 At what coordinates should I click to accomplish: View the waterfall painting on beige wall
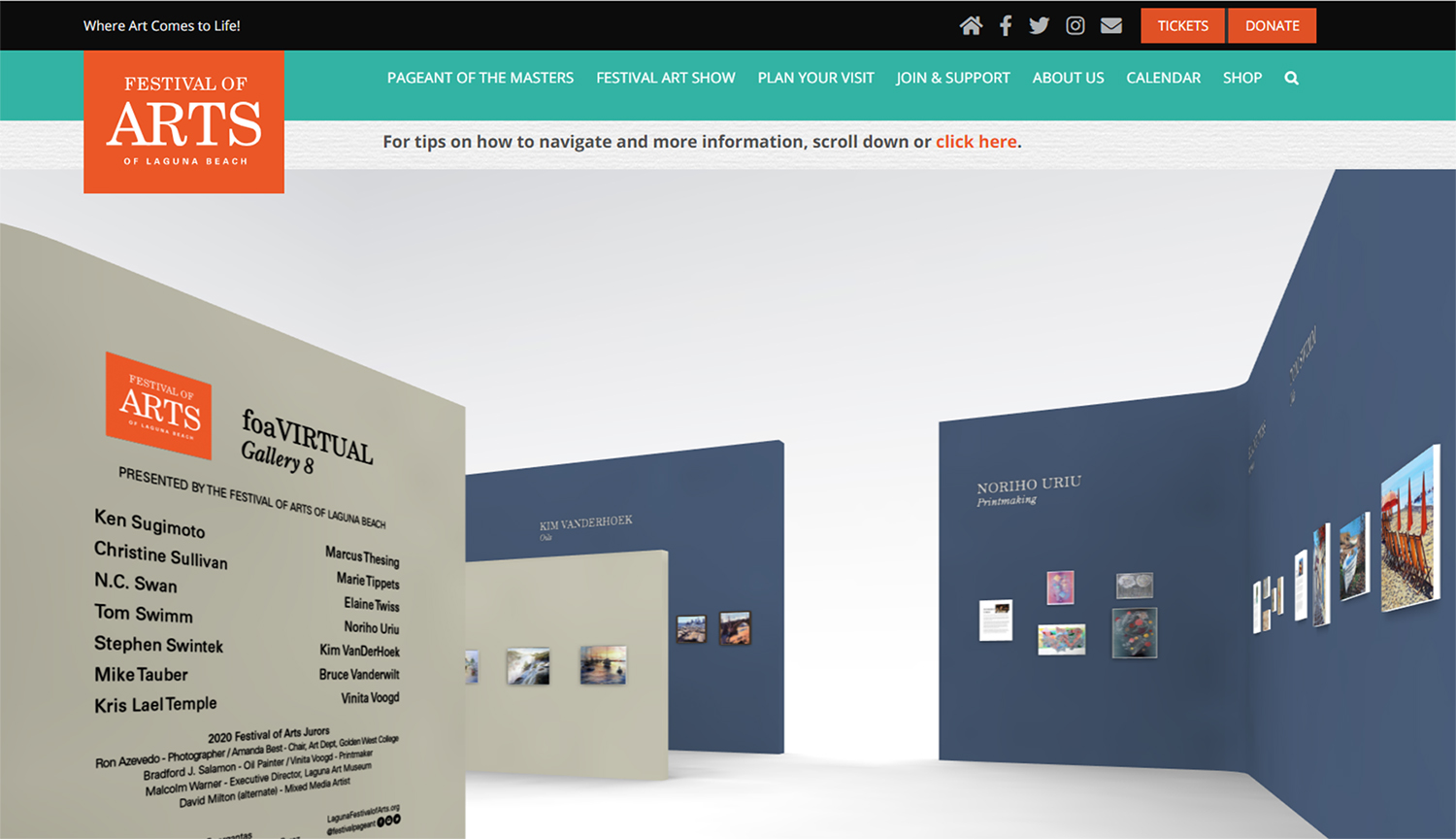(528, 666)
